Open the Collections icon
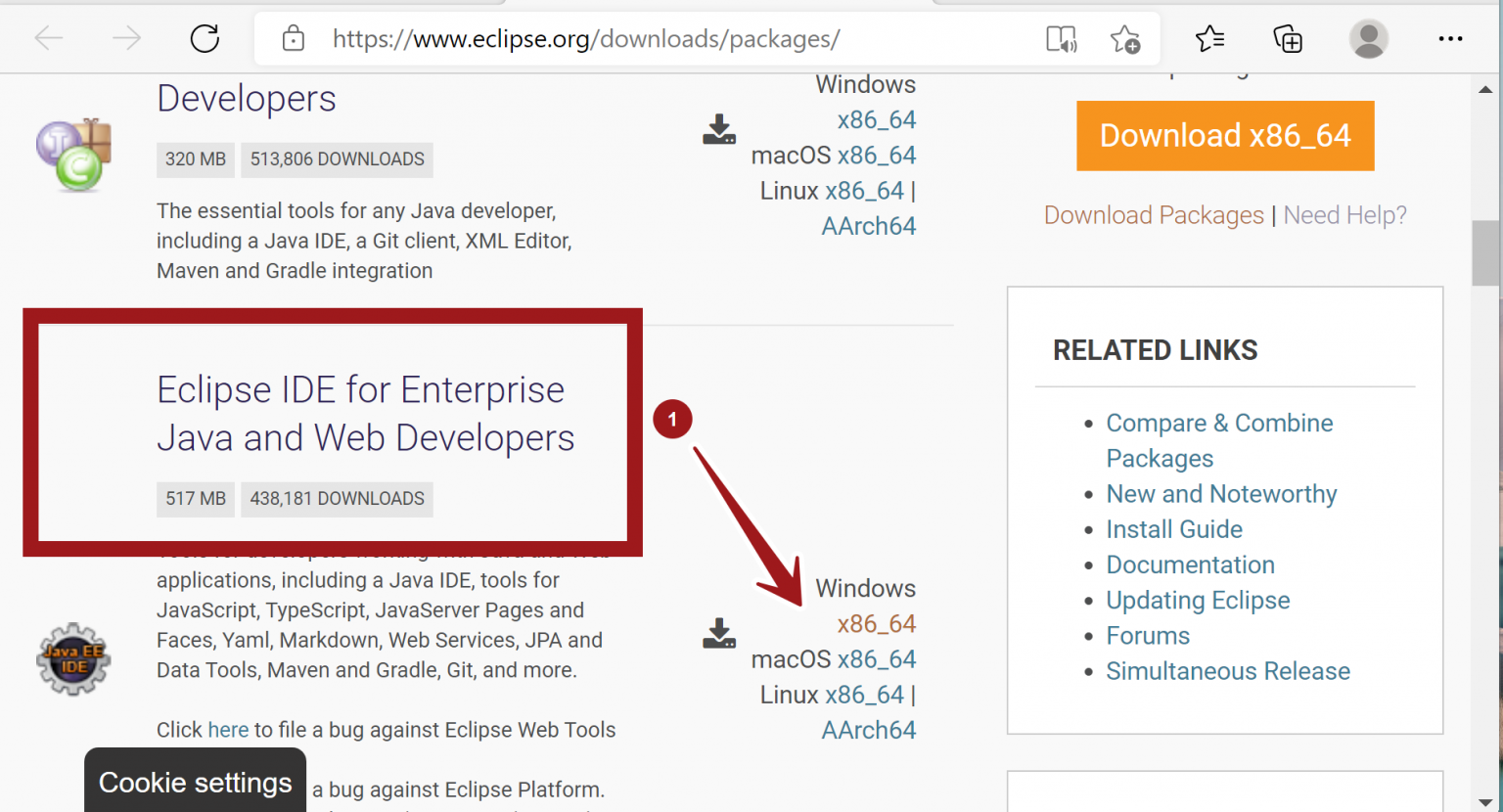1503x812 pixels. [x=1288, y=39]
